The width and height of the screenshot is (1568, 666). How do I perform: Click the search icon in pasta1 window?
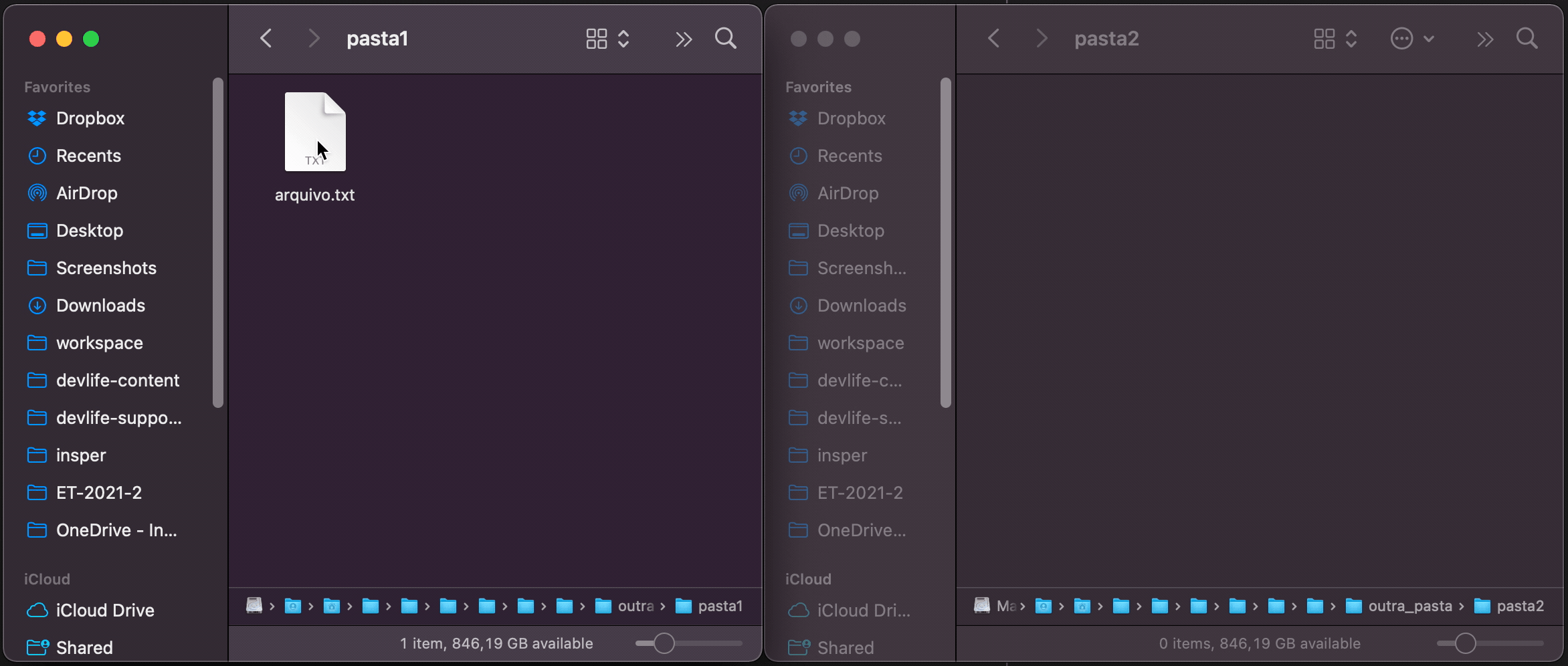725,39
